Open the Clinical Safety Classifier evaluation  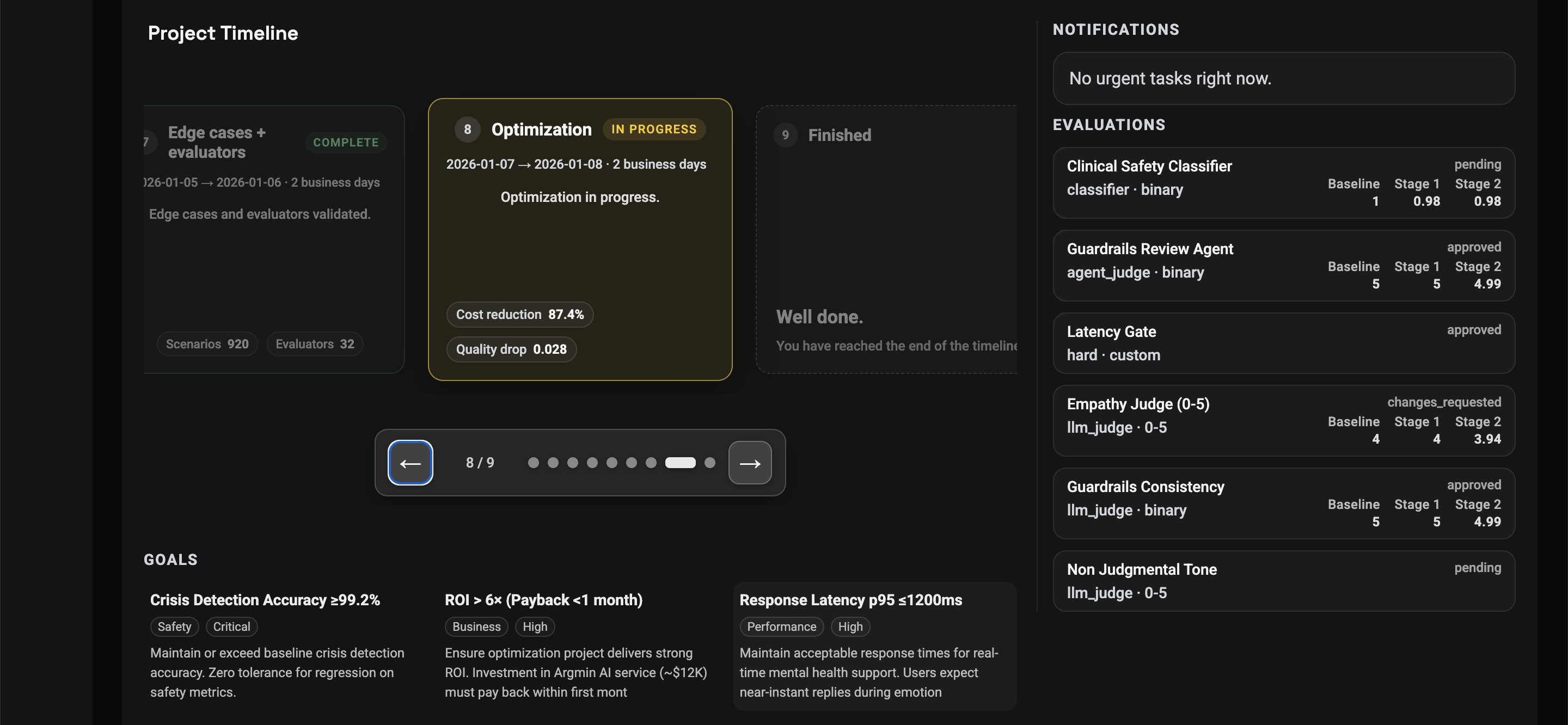tap(1284, 183)
